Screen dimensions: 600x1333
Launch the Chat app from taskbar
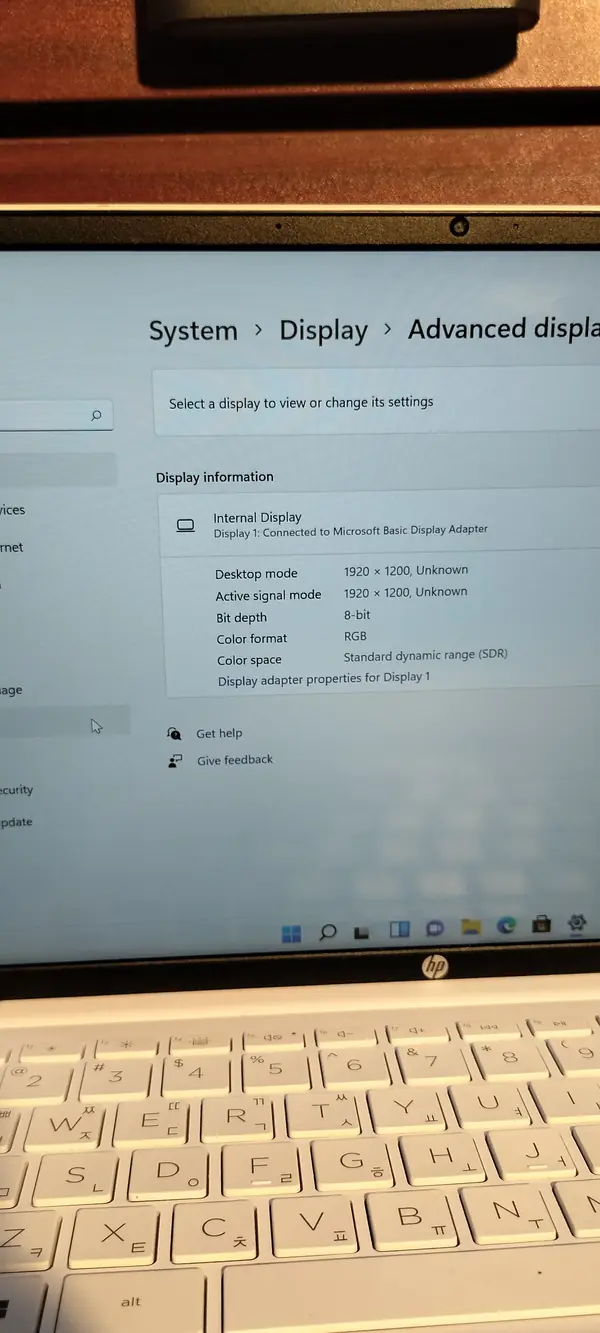coord(435,928)
